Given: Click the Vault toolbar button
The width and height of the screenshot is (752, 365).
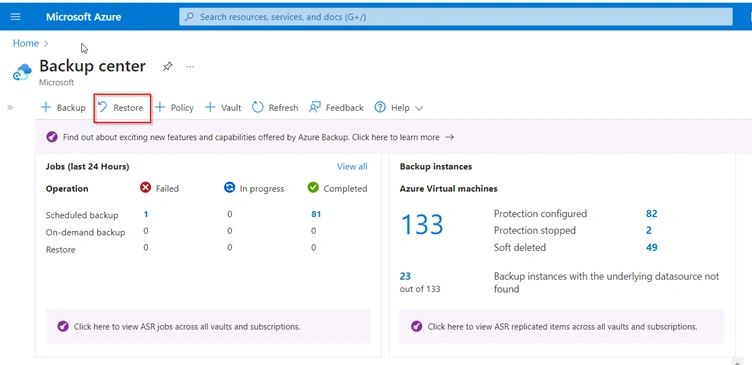Looking at the screenshot, I should 223,107.
